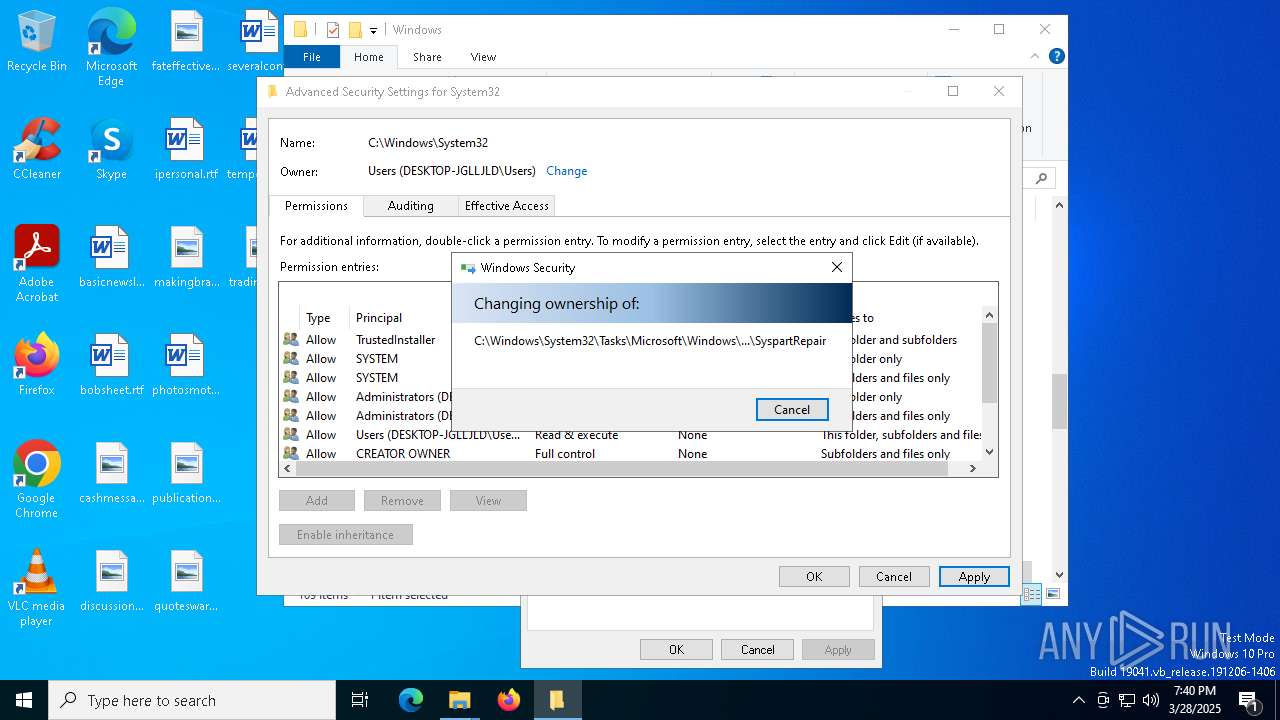Screen dimensions: 1280x720
Task: Click OK in Advanced Security Settings
Action: pos(814,576)
